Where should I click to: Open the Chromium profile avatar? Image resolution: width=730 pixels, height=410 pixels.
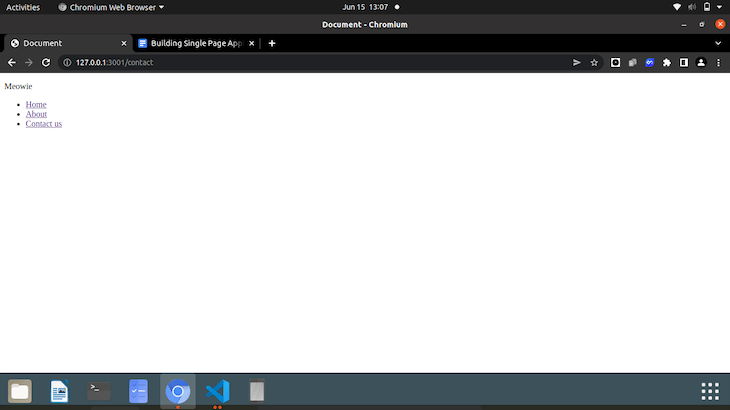click(x=701, y=62)
